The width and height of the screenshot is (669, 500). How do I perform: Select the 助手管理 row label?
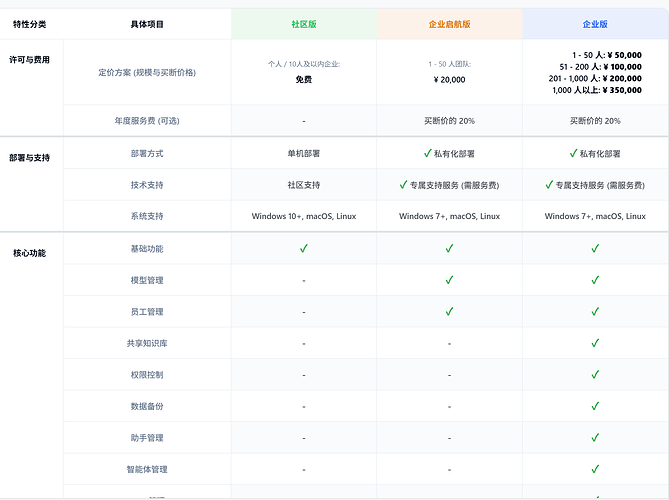click(x=147, y=438)
